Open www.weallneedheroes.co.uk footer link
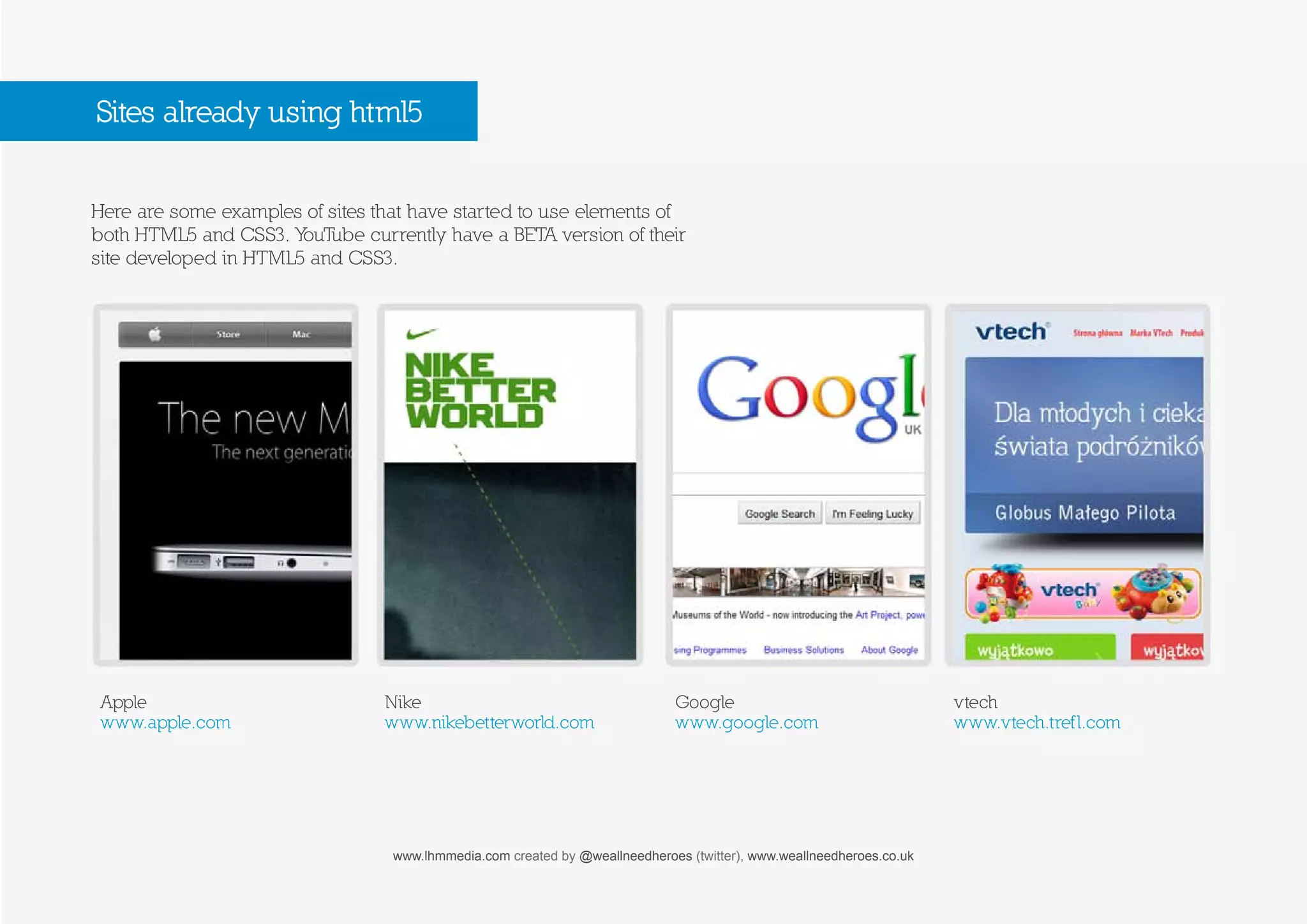Image resolution: width=1307 pixels, height=924 pixels. pyautogui.click(x=830, y=856)
